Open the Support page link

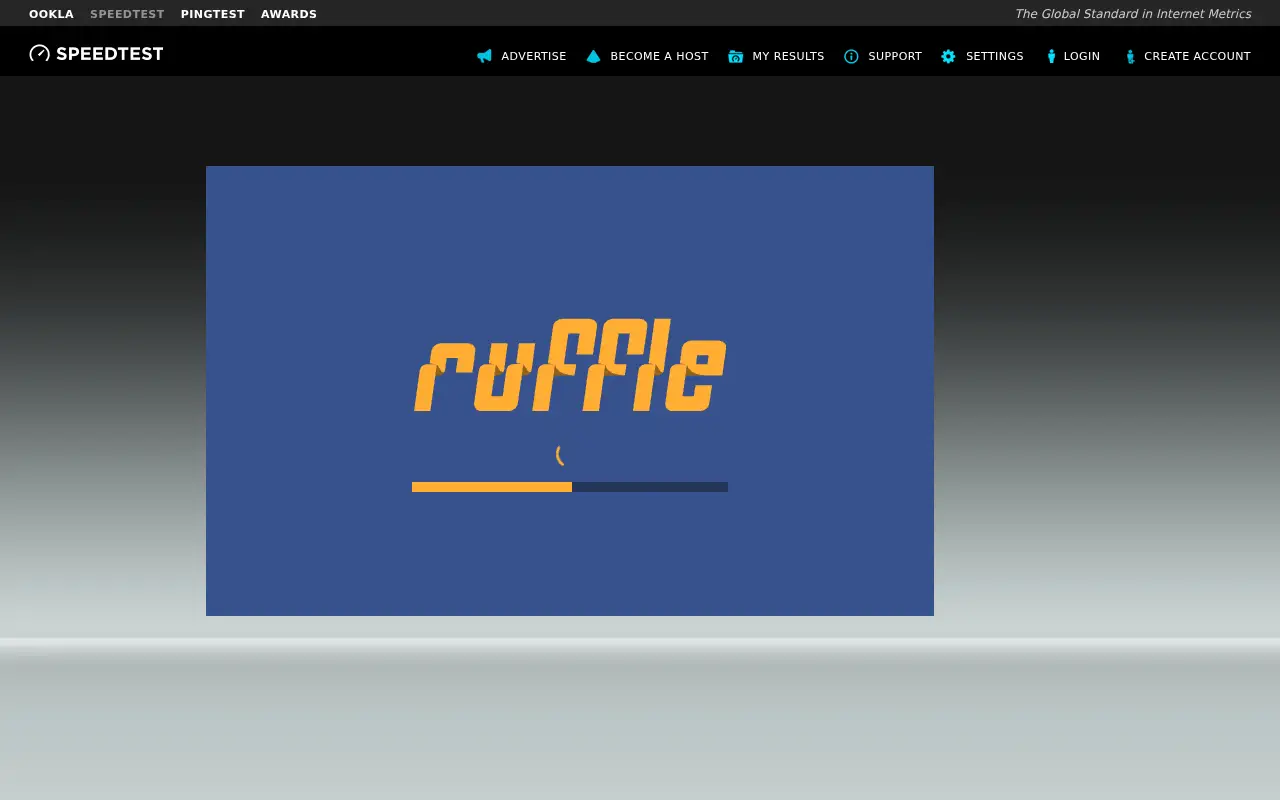pyautogui.click(x=895, y=56)
